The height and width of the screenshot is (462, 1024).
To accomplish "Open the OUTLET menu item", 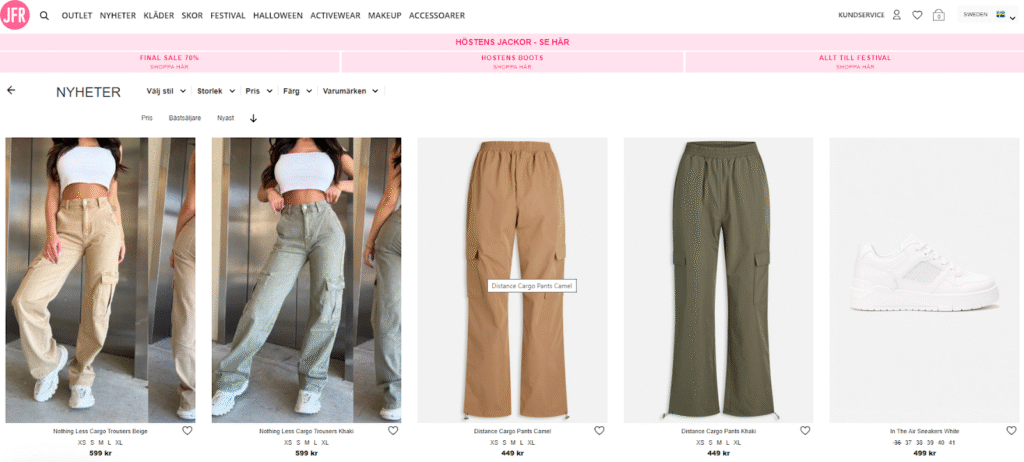I will pos(77,16).
